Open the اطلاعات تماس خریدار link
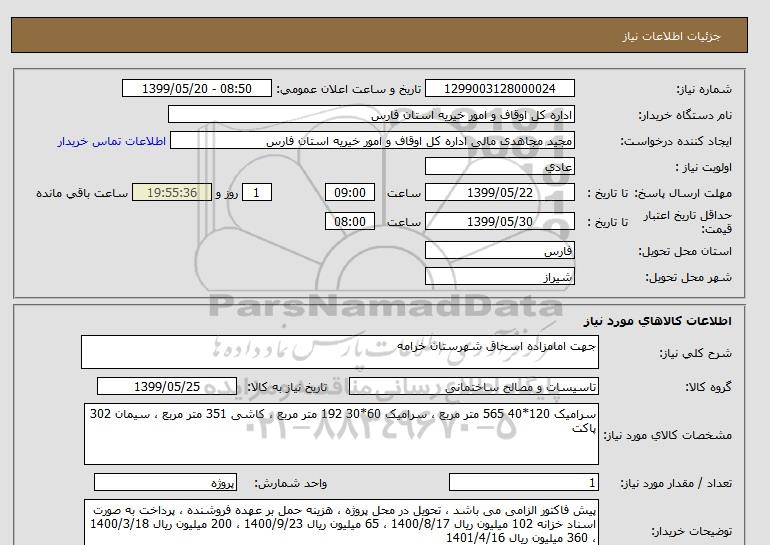The height and width of the screenshot is (545, 770). tap(111, 141)
